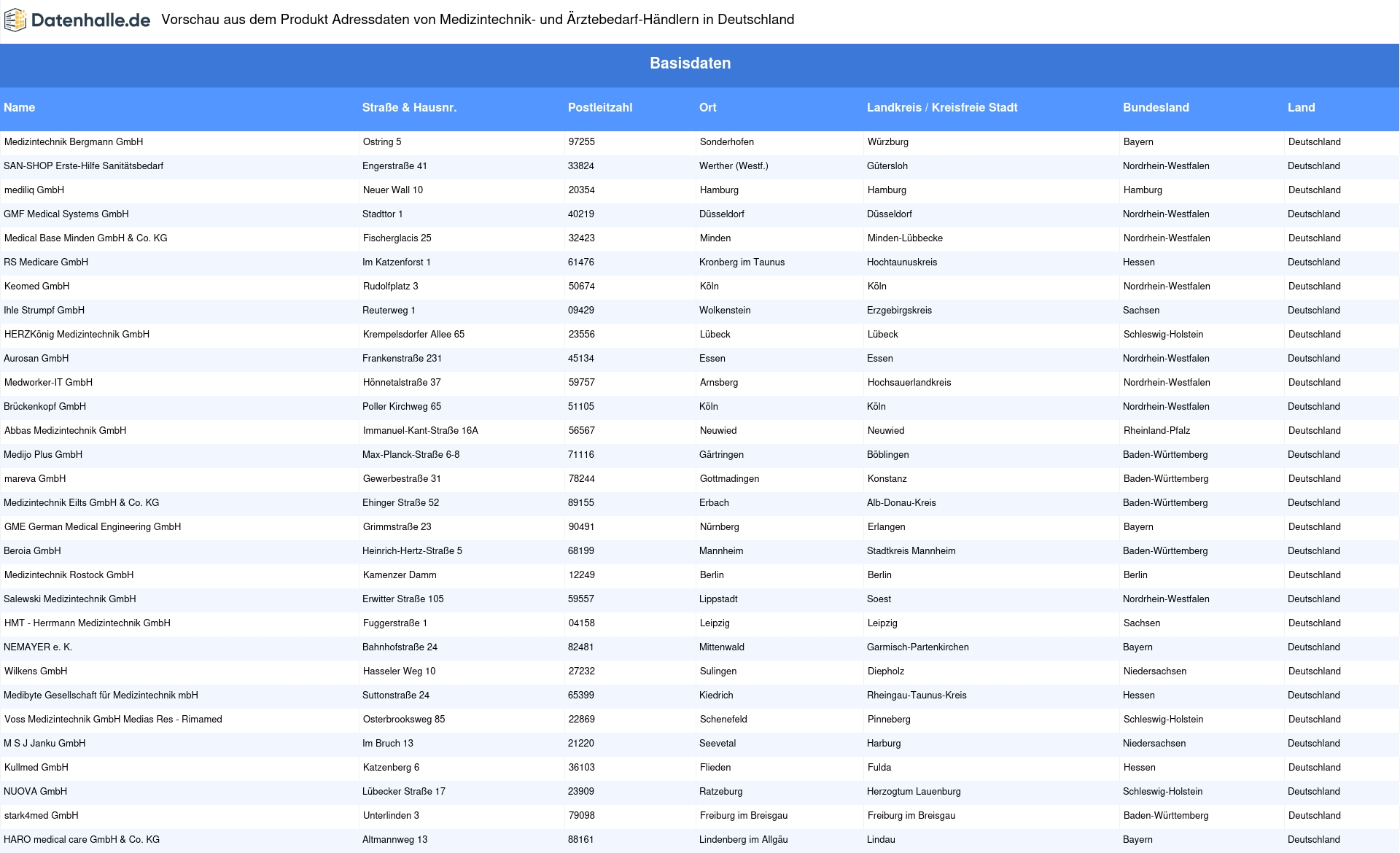
Task: Select the Bundesland column header
Action: coord(1156,108)
